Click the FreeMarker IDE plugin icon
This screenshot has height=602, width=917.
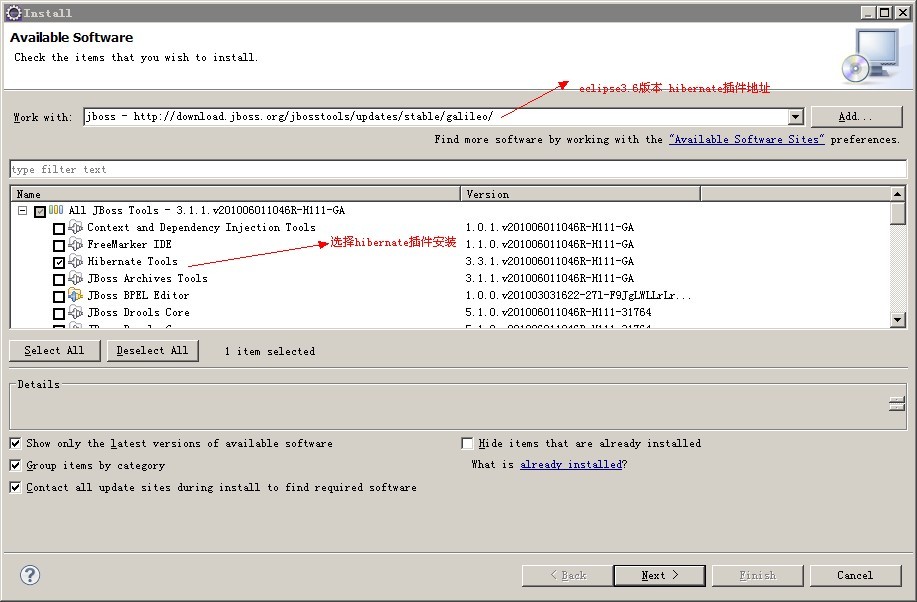[x=75, y=244]
